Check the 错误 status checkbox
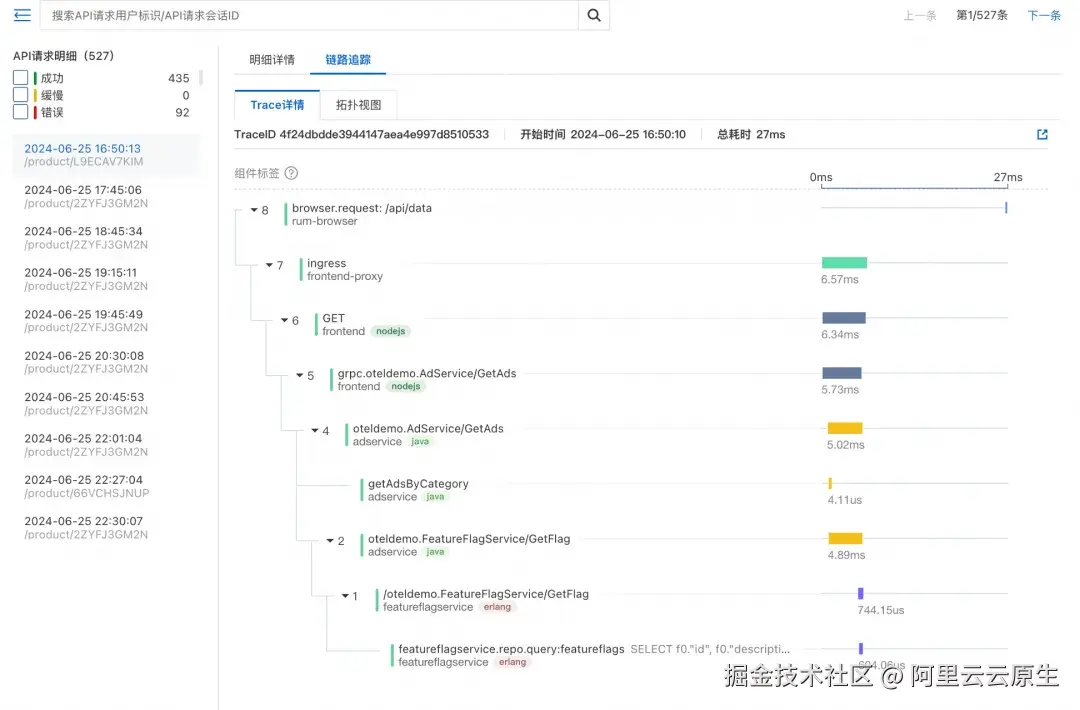 [x=18, y=113]
